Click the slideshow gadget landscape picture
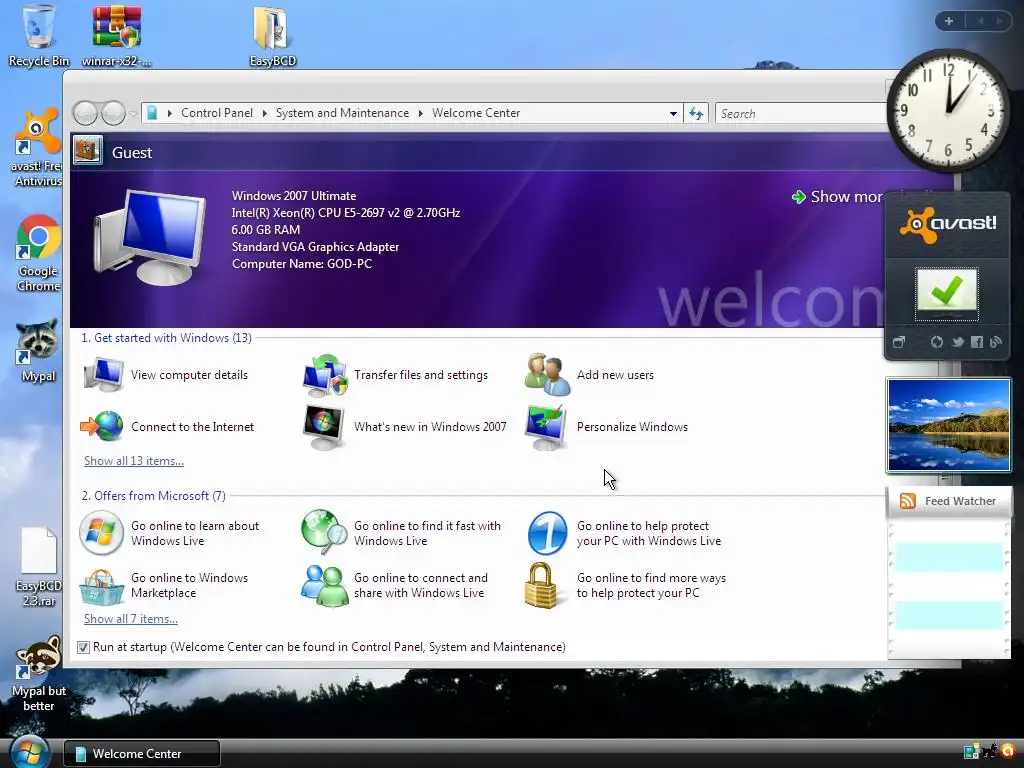This screenshot has height=768, width=1024. click(948, 425)
